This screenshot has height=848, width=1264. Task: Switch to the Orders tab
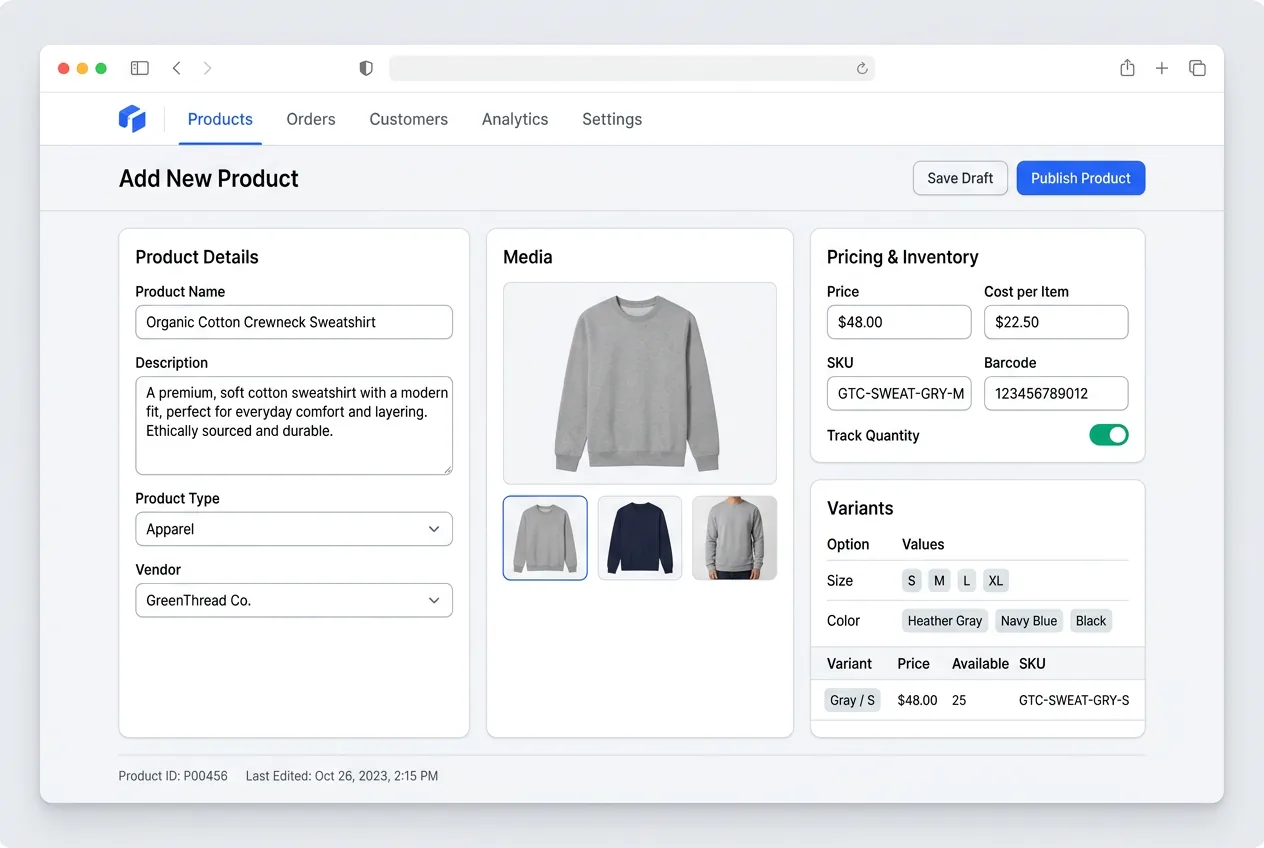click(x=310, y=118)
